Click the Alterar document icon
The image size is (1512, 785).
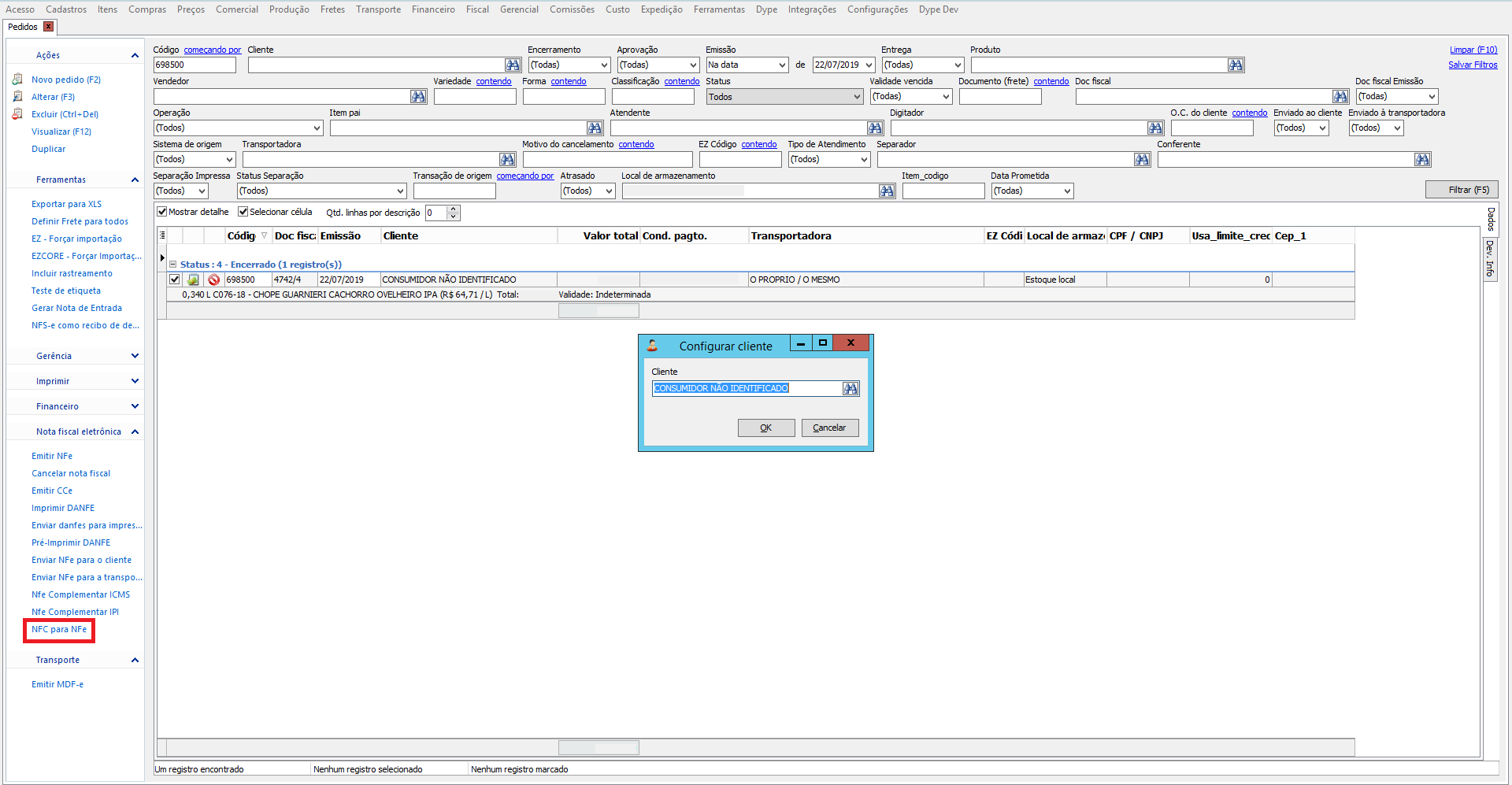tap(17, 97)
